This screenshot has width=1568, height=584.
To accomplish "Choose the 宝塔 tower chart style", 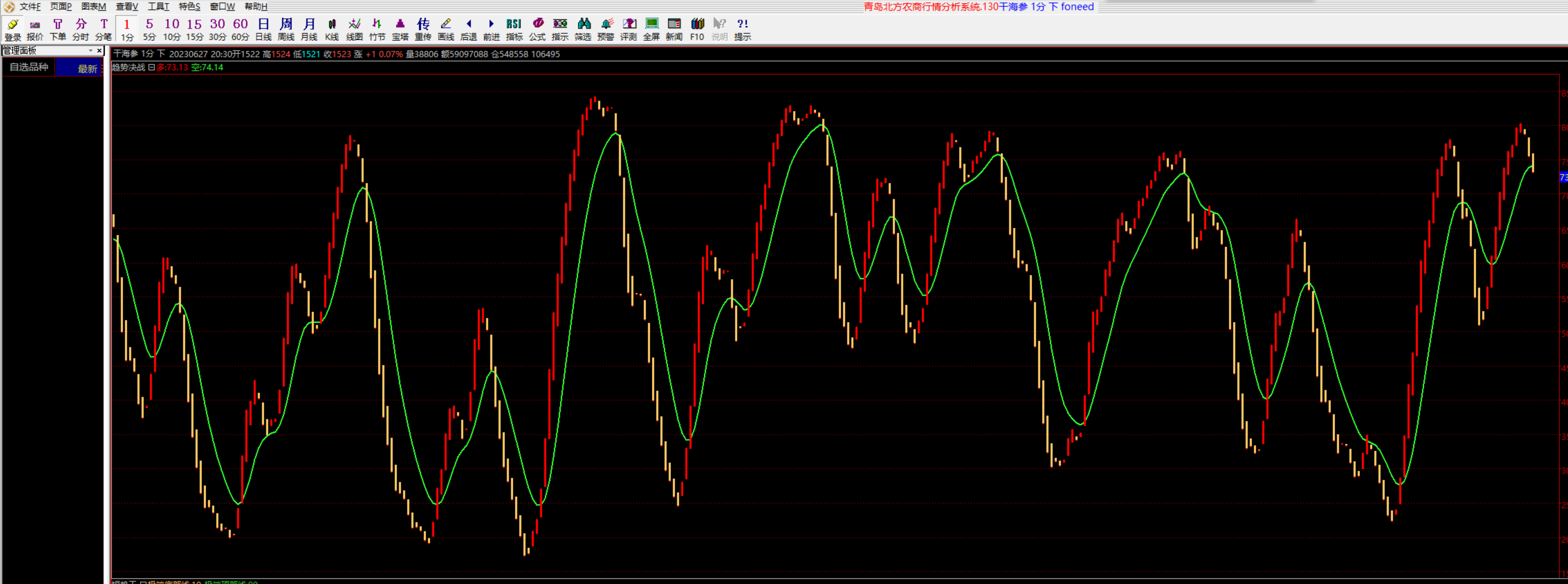I will click(400, 29).
